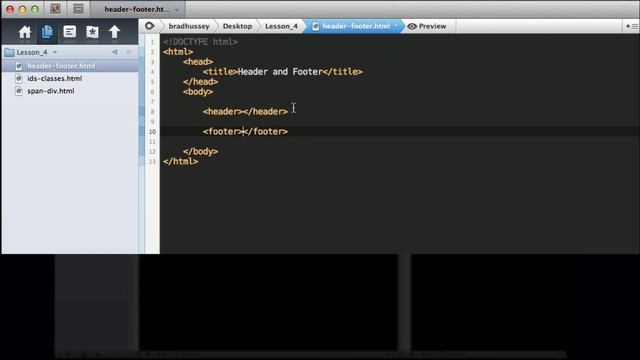Click line number 1 in the gutter

pos(152,42)
